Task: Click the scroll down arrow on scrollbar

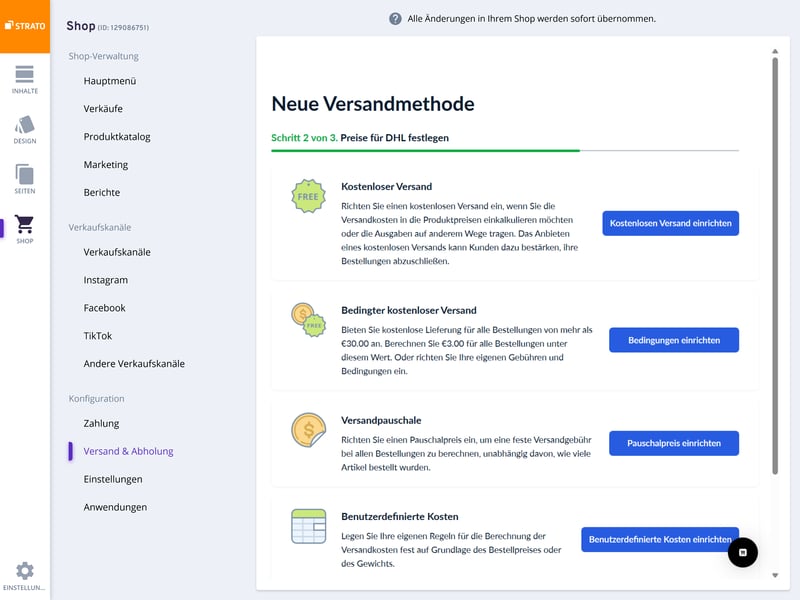Action: click(x=774, y=575)
